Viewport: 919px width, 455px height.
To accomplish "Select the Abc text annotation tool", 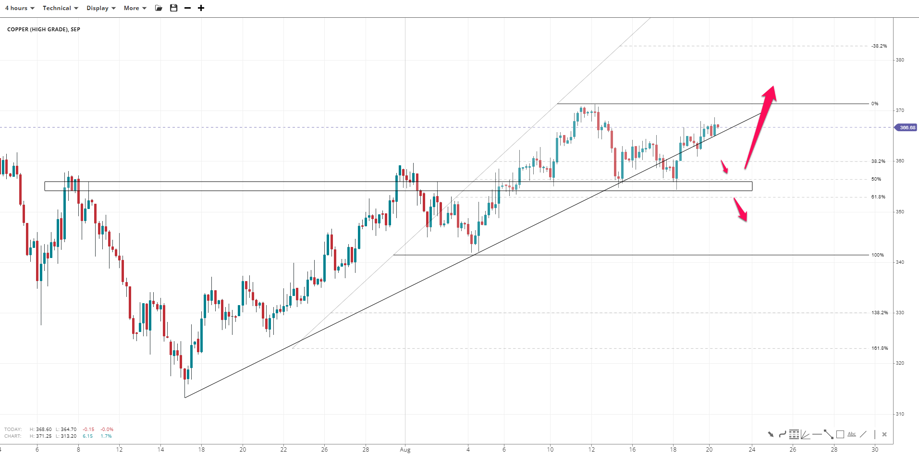I will click(852, 434).
